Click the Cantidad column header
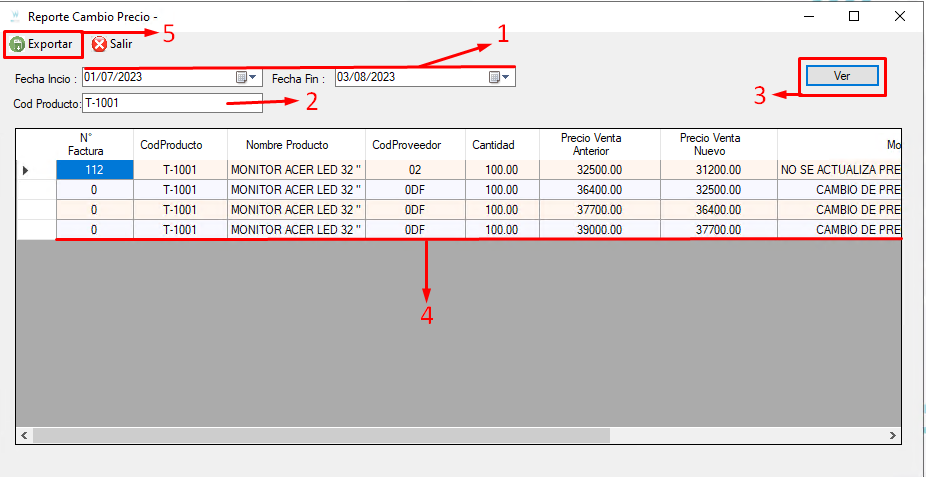 coord(502,145)
